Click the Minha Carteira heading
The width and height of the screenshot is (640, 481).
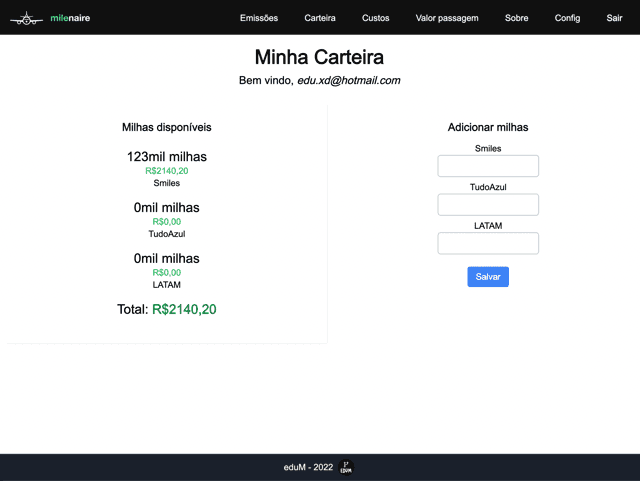tap(319, 57)
